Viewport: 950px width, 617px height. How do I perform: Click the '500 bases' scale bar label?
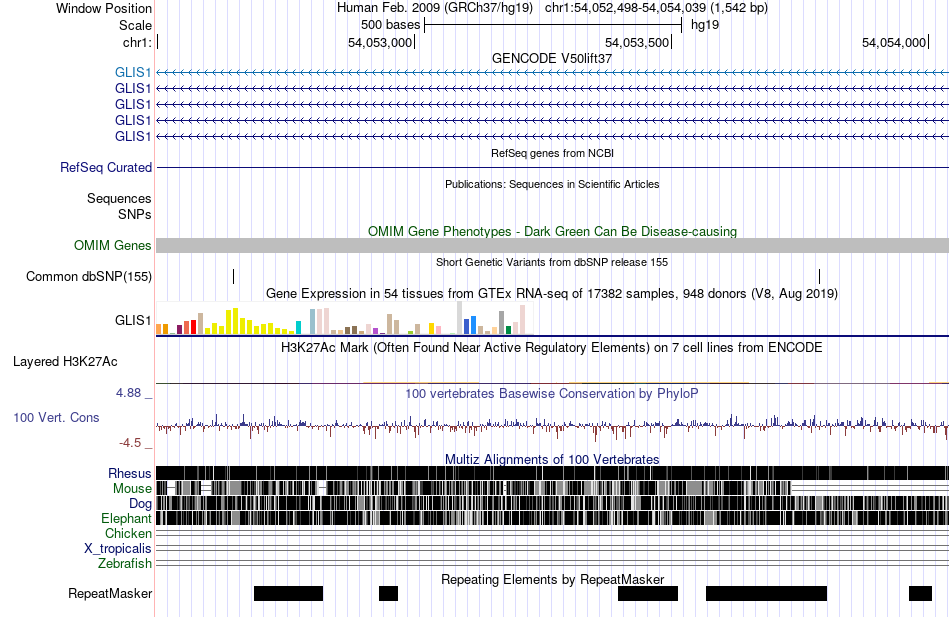coord(390,25)
